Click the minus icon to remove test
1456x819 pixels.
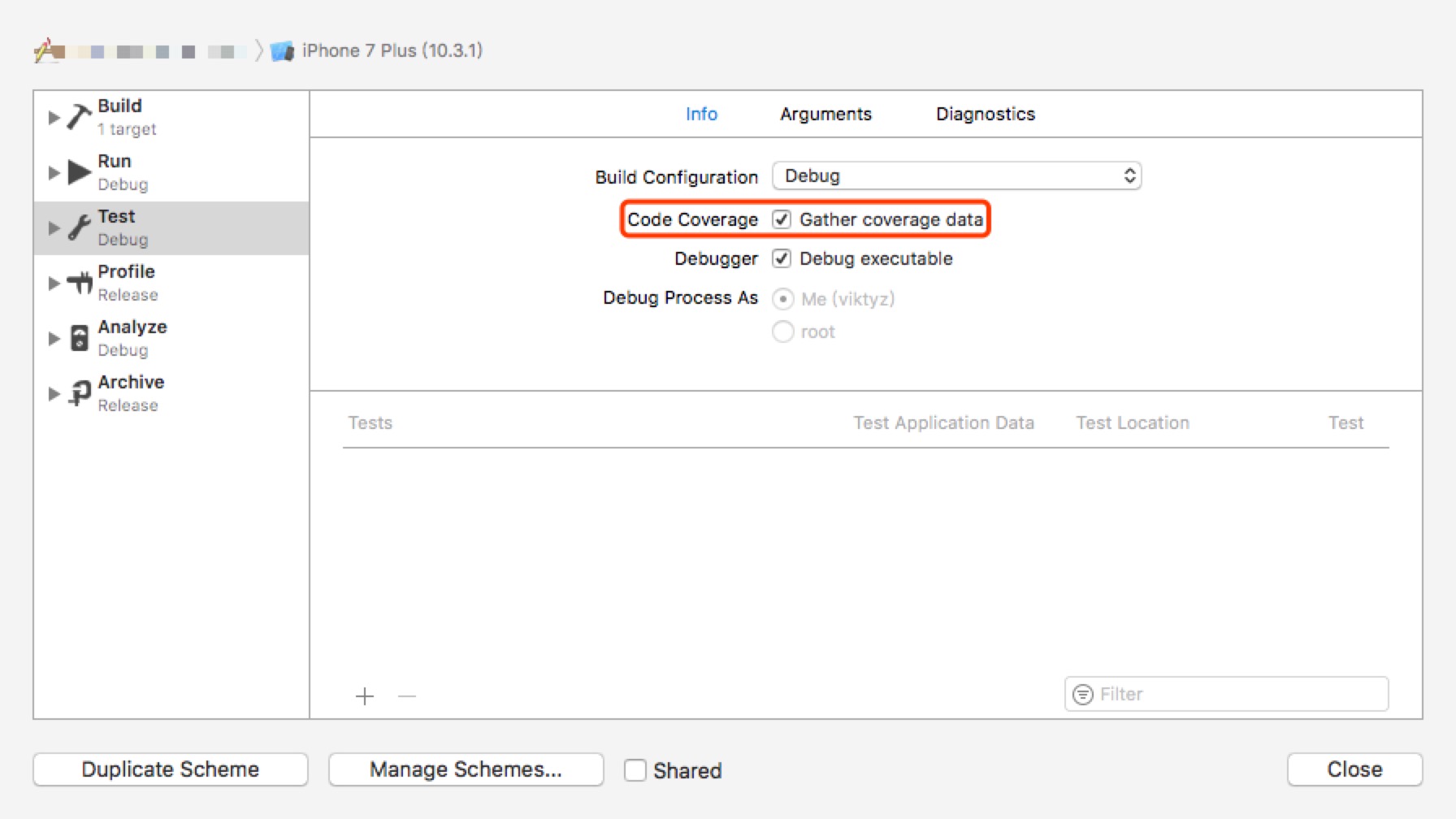coord(407,696)
